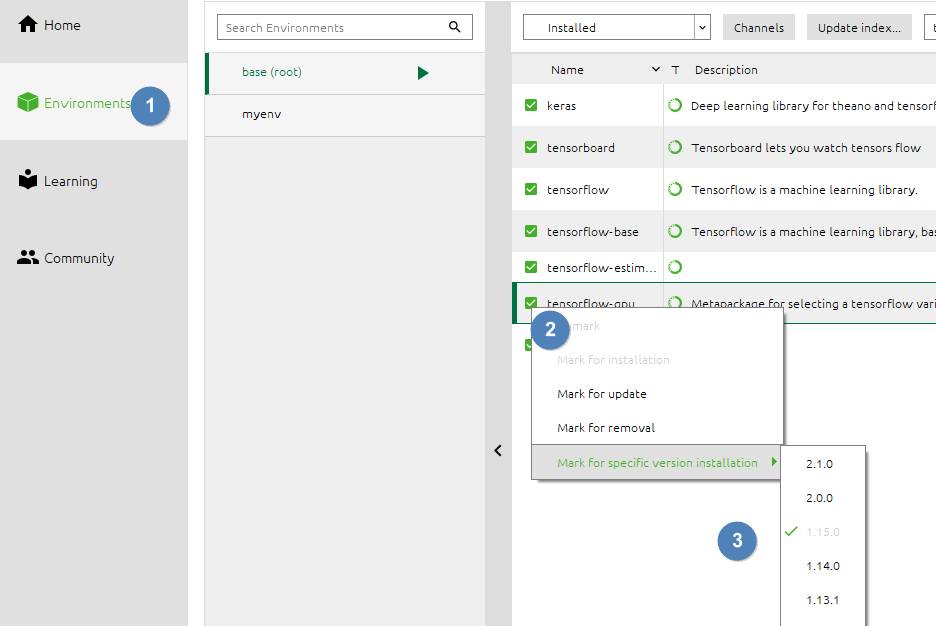Screen dimensions: 936x626
Task: Click the Channels button
Action: [x=759, y=28]
